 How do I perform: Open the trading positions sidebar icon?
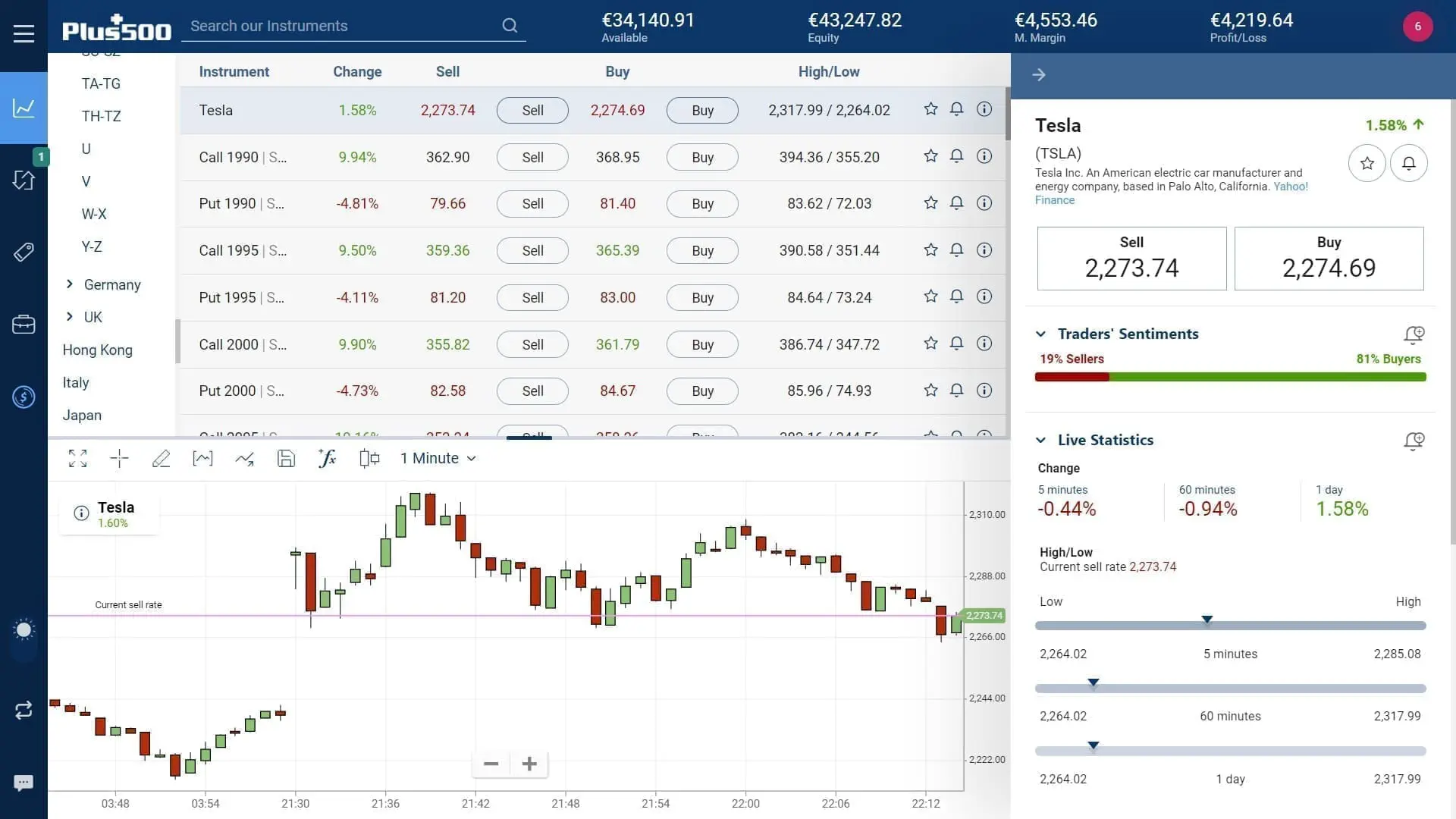point(24,180)
